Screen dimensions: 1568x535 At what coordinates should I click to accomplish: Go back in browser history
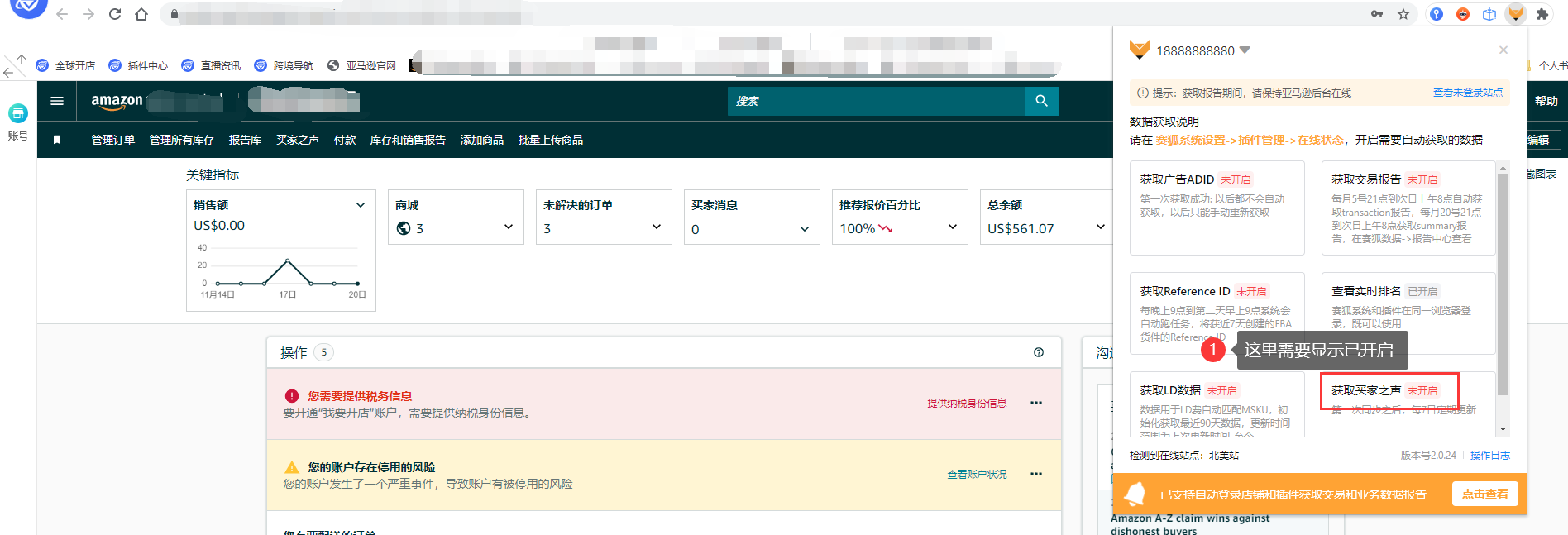click(x=62, y=14)
